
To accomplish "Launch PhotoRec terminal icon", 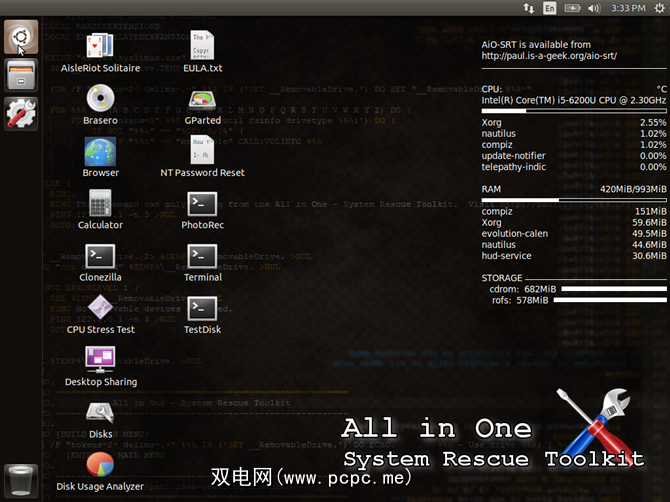I will [202, 204].
